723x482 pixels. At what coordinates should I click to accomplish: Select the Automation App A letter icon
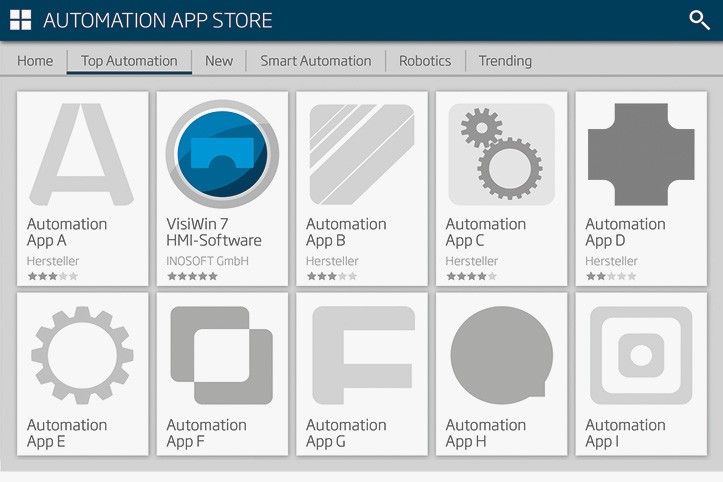[82, 154]
